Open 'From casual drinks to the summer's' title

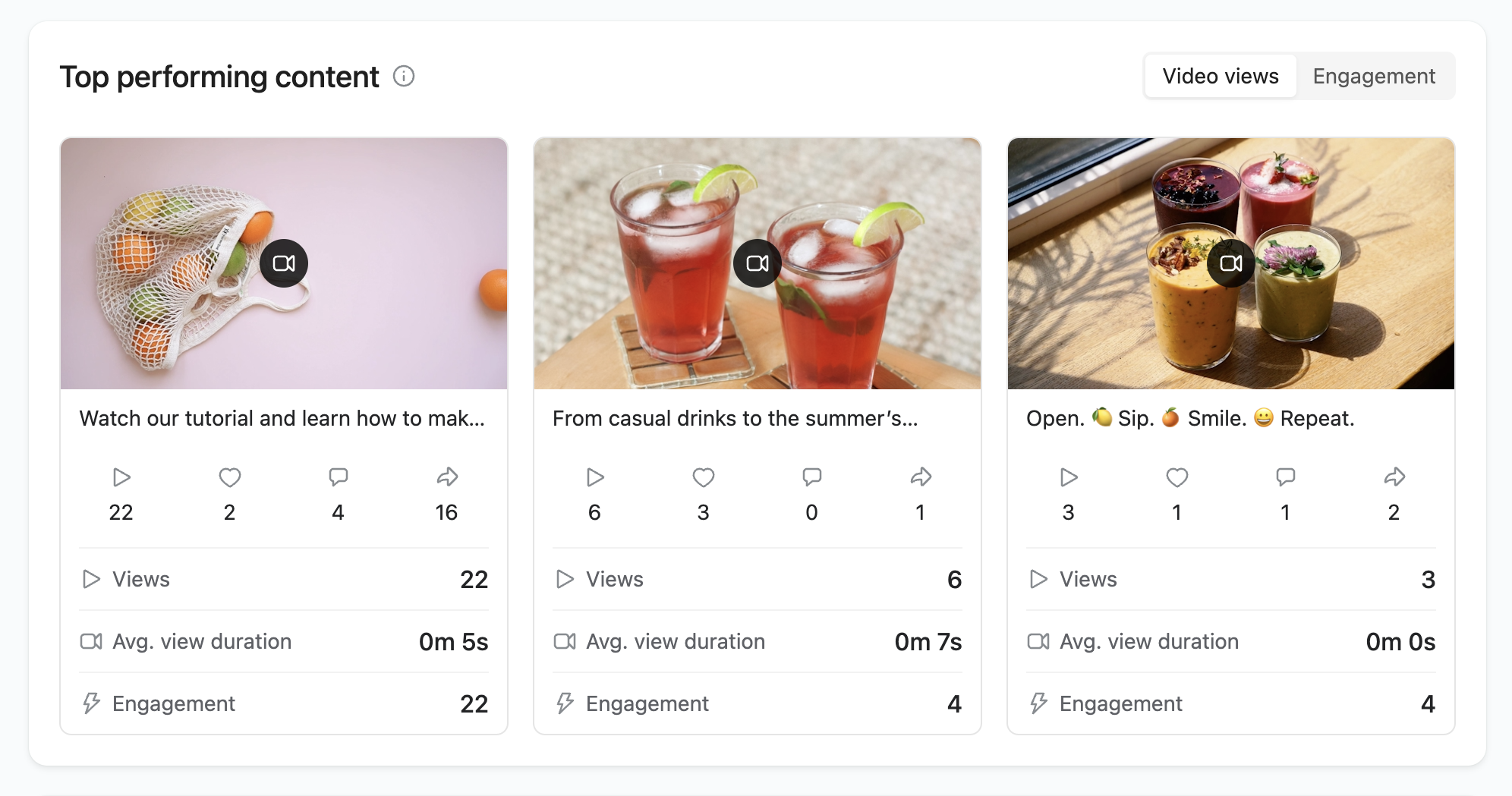pyautogui.click(x=735, y=418)
